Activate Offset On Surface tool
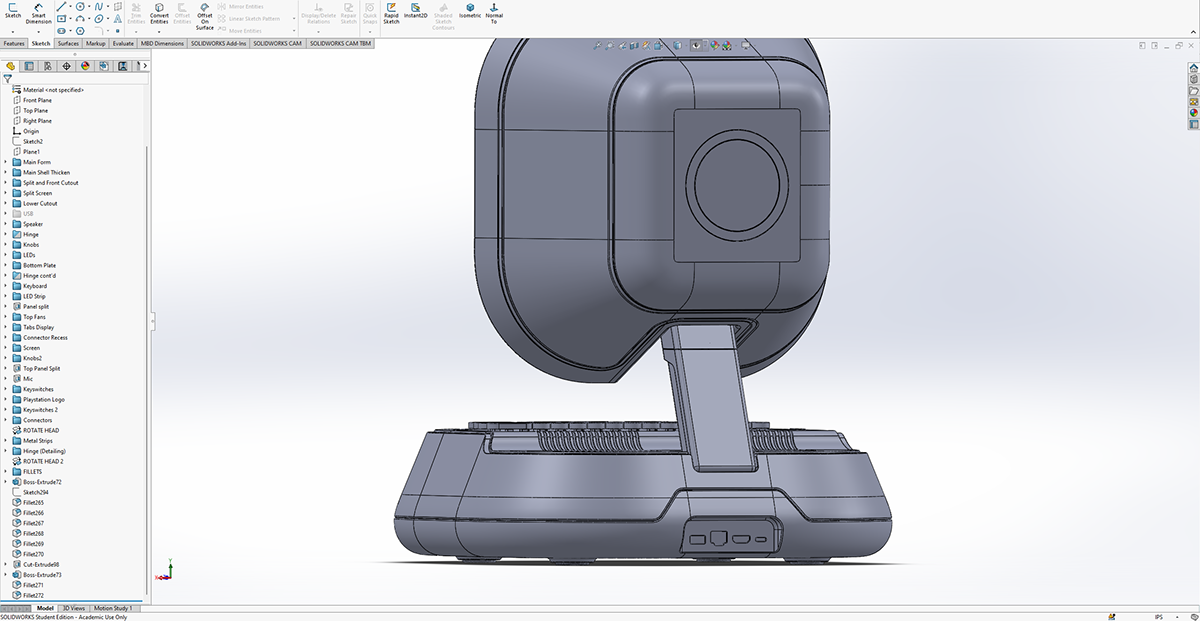This screenshot has width=1200, height=621. click(204, 14)
